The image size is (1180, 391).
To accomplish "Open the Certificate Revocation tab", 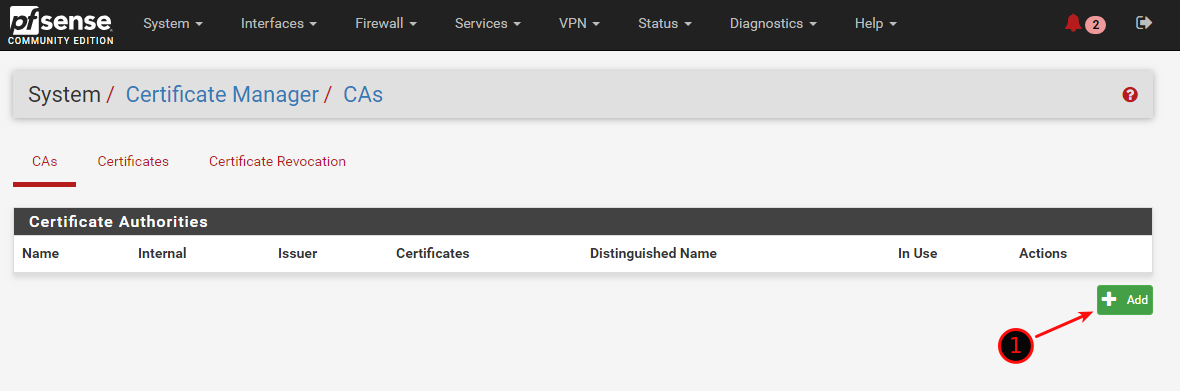I will [278, 162].
